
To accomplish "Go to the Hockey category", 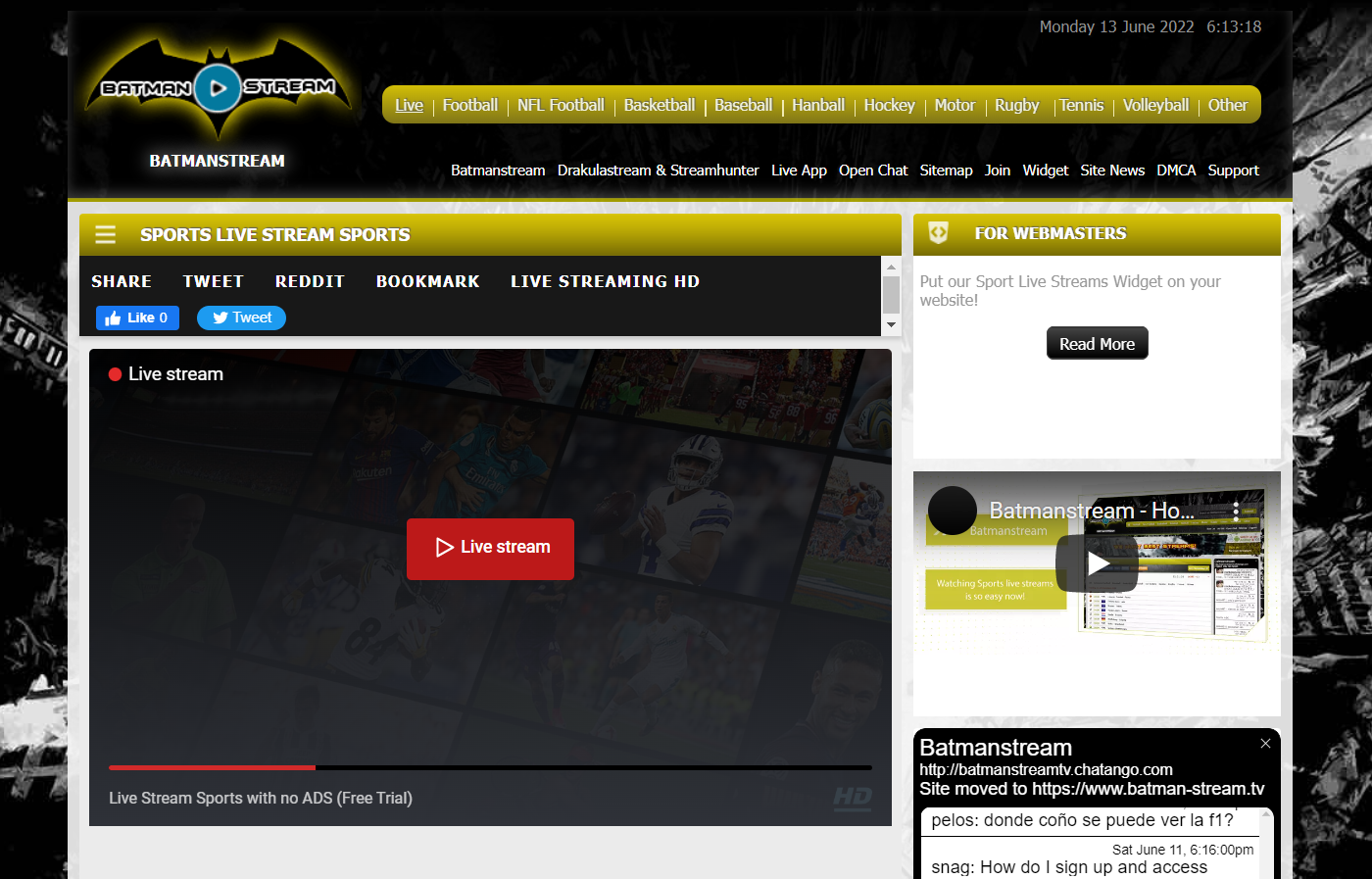I will point(889,106).
